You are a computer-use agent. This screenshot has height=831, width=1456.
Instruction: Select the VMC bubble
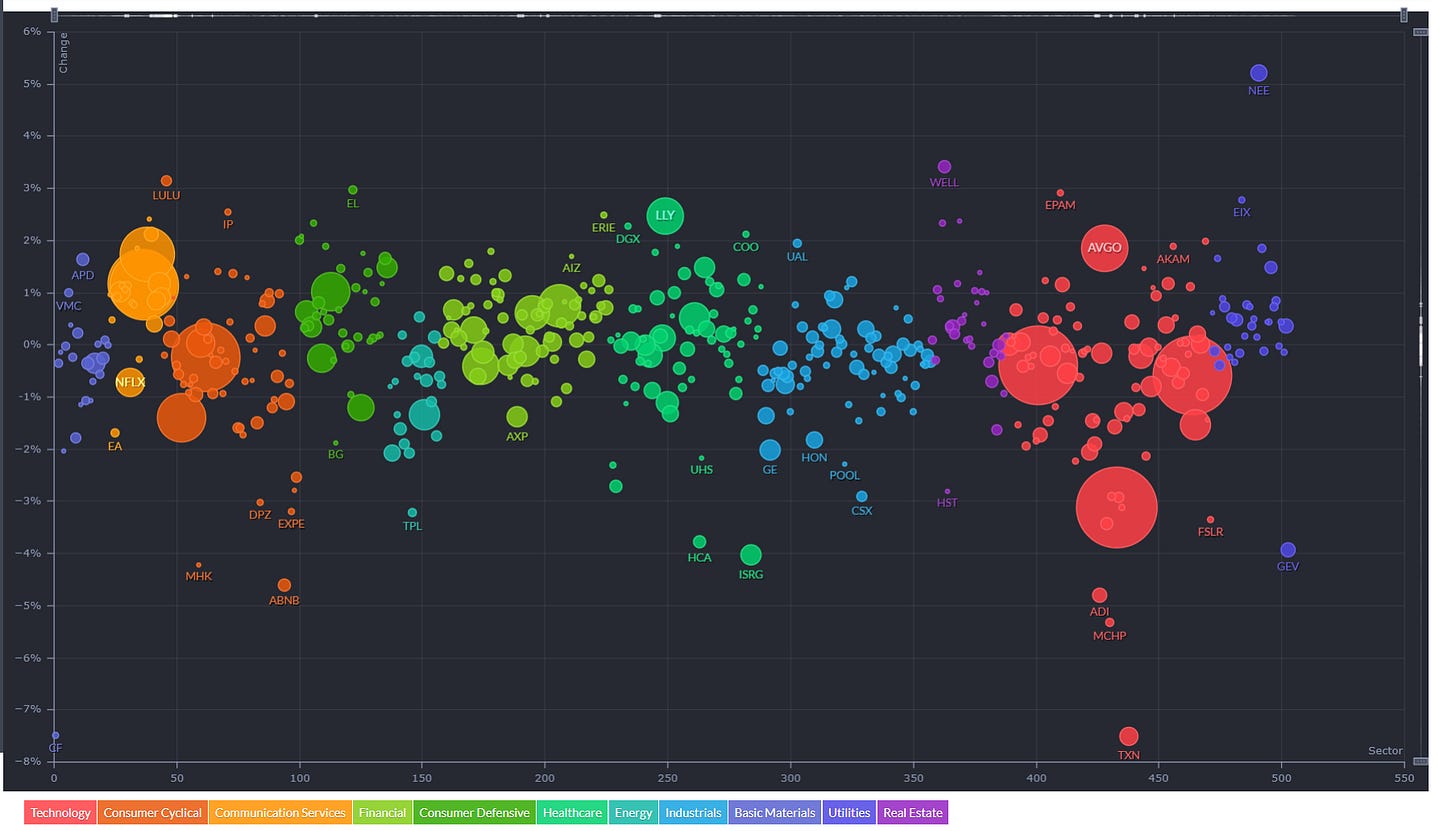coord(69,293)
